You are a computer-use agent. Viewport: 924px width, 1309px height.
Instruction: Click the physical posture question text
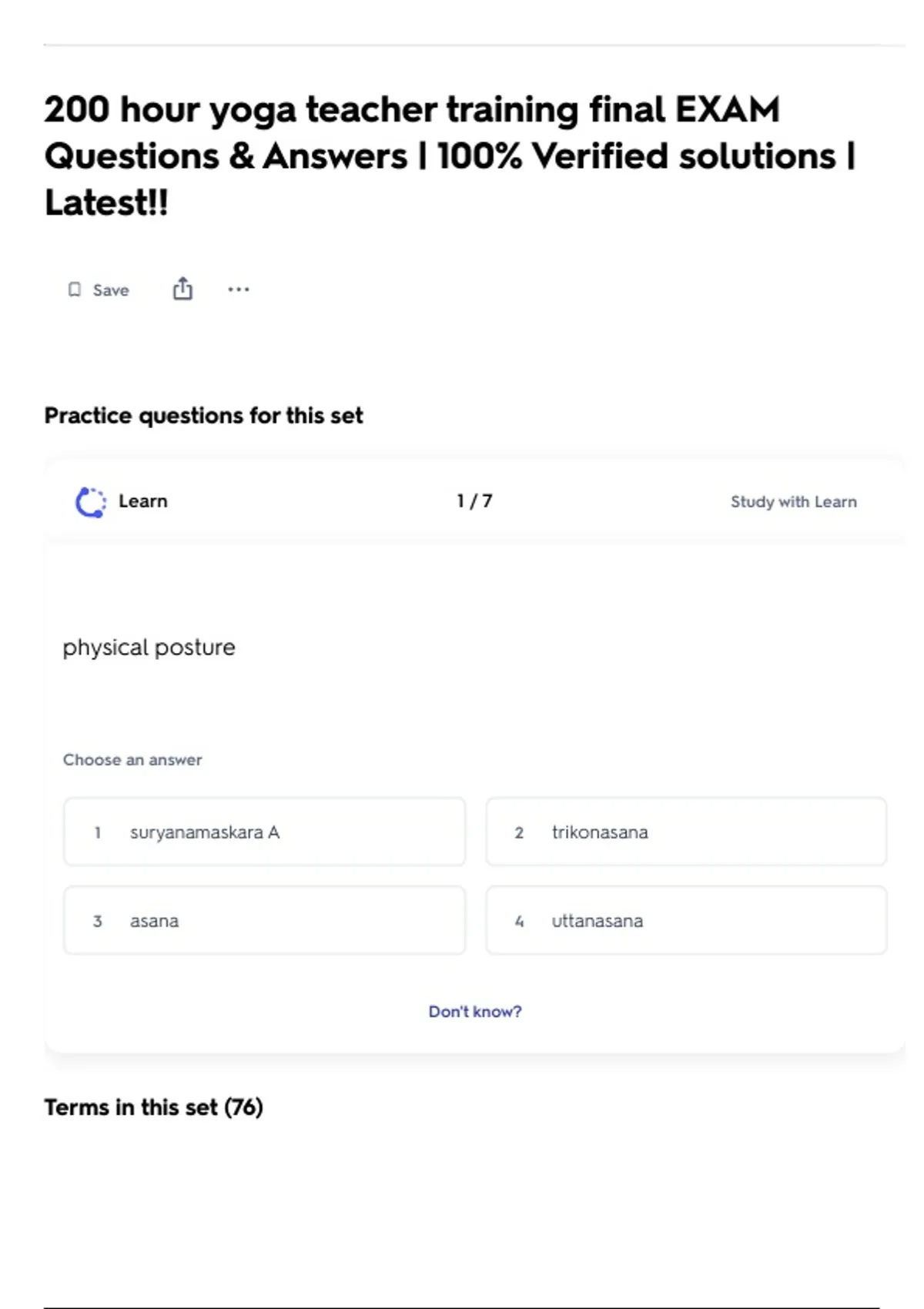click(x=149, y=648)
